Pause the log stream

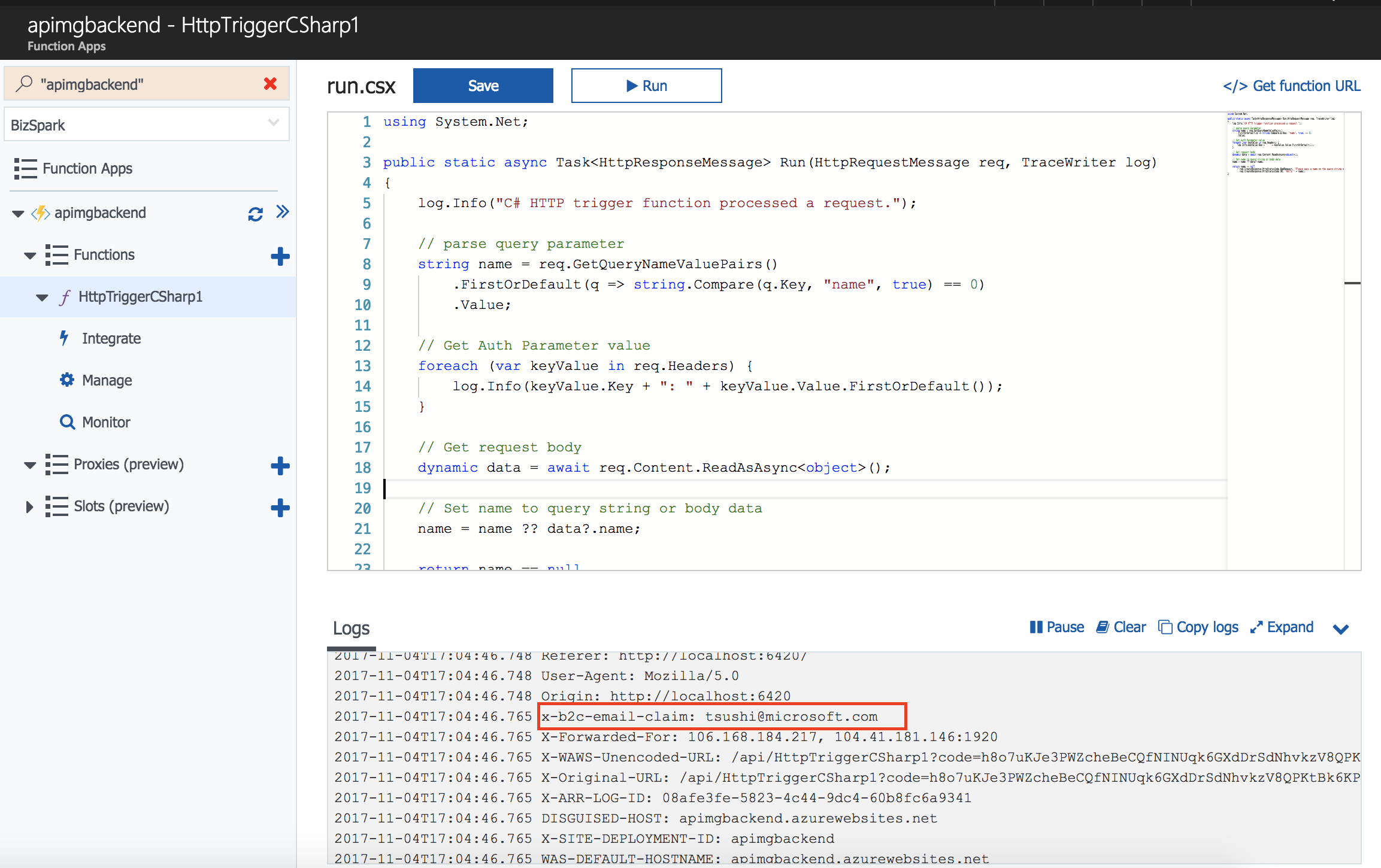coord(1056,627)
